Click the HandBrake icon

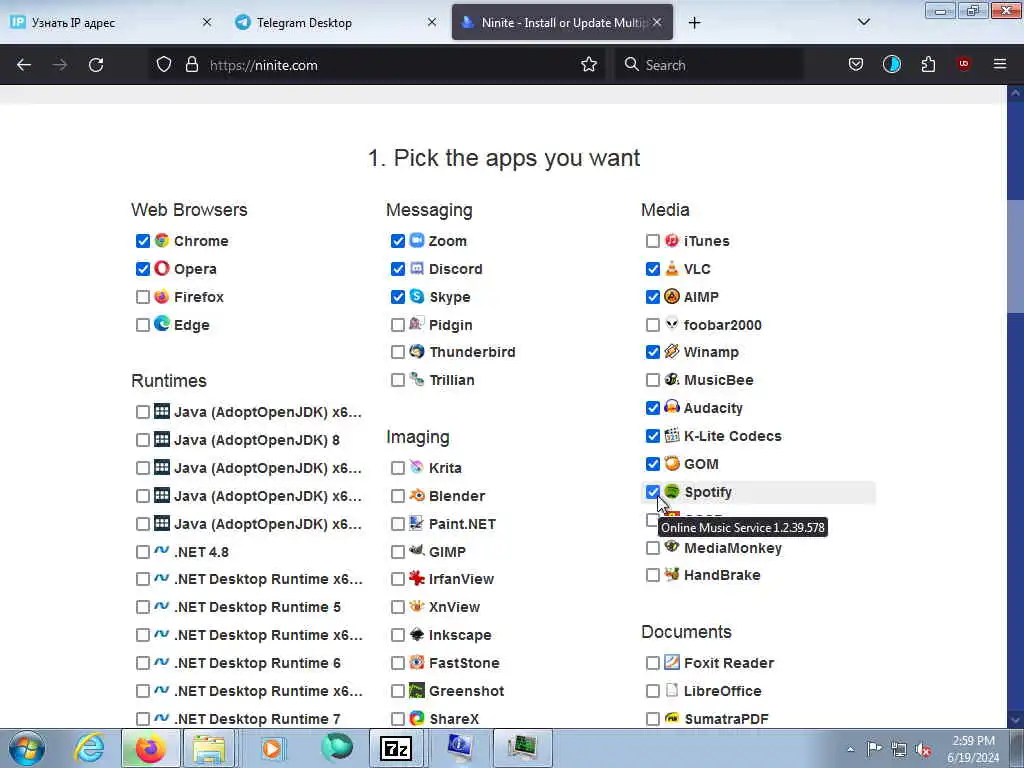pos(671,575)
